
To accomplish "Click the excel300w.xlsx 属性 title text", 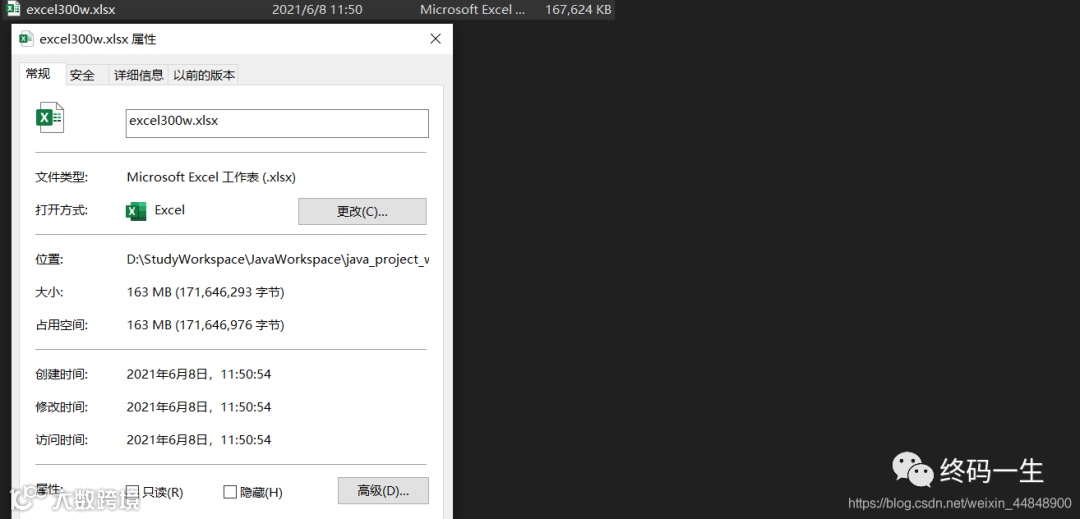I will pos(98,39).
